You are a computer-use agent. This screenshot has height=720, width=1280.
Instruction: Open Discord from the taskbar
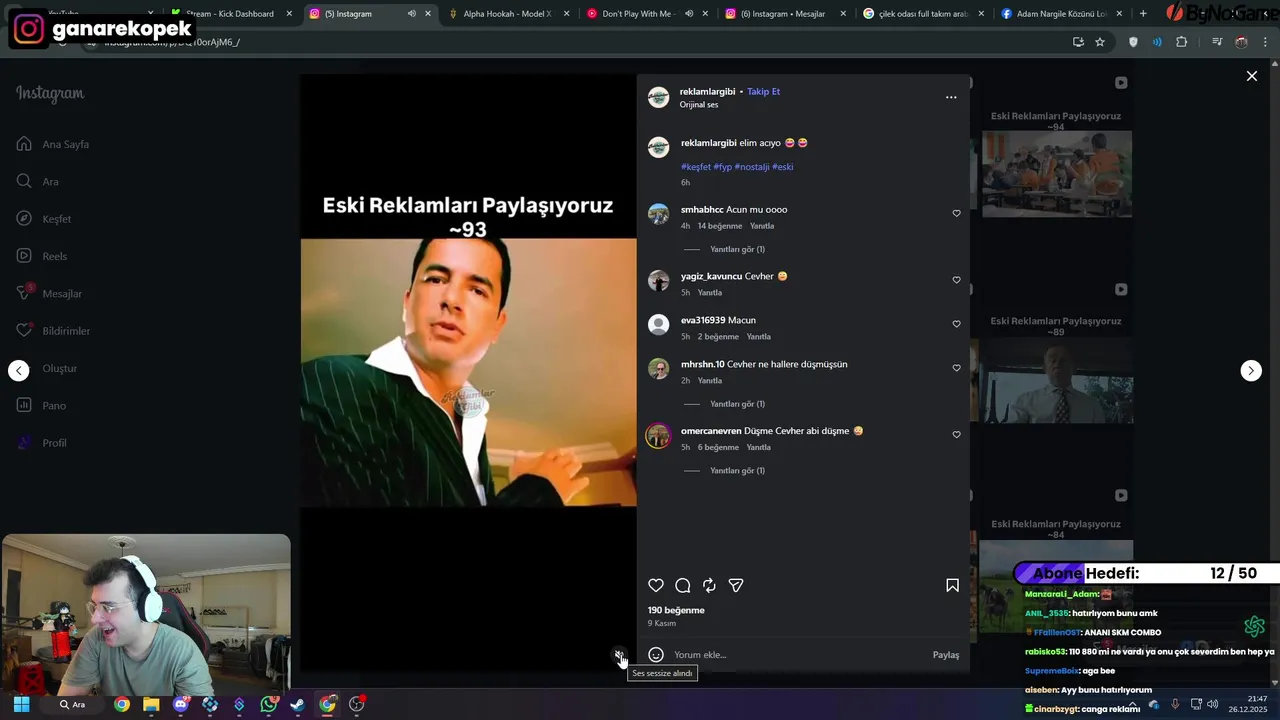coord(180,704)
